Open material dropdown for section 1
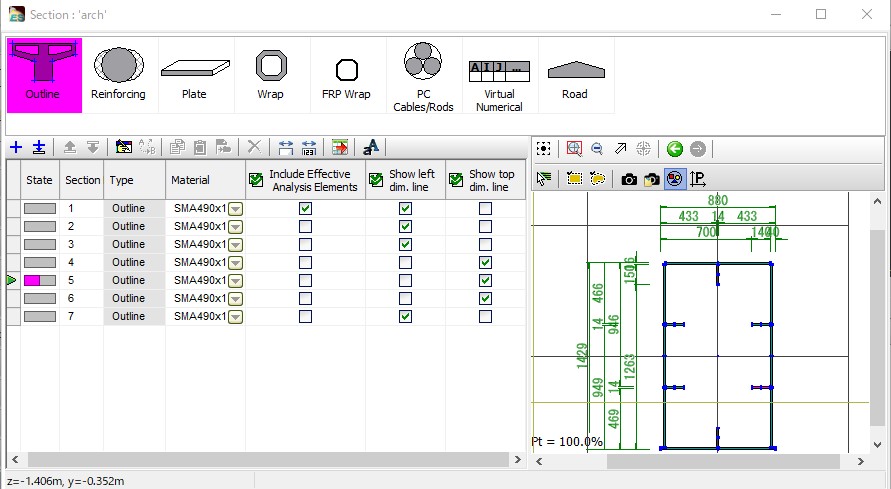891x489 pixels. [236, 209]
